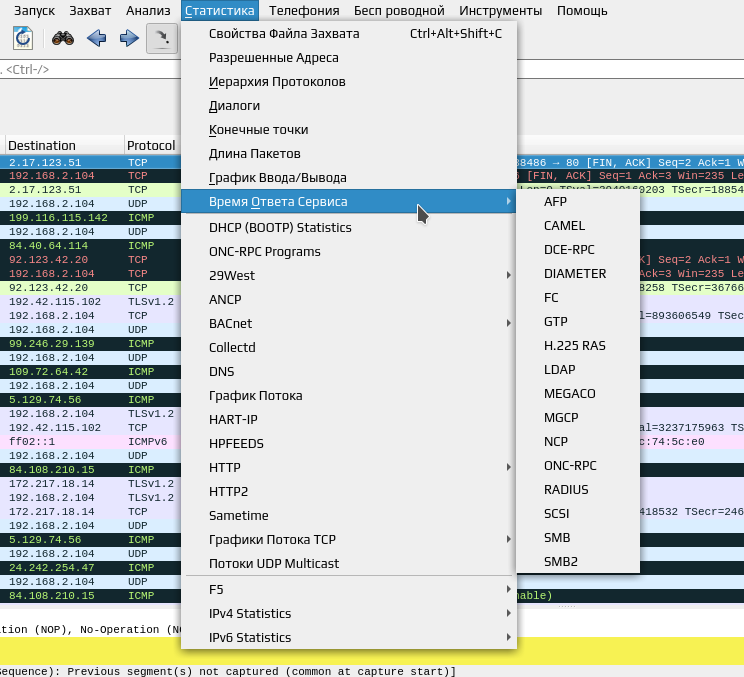Click the go to packet icon

(x=162, y=38)
